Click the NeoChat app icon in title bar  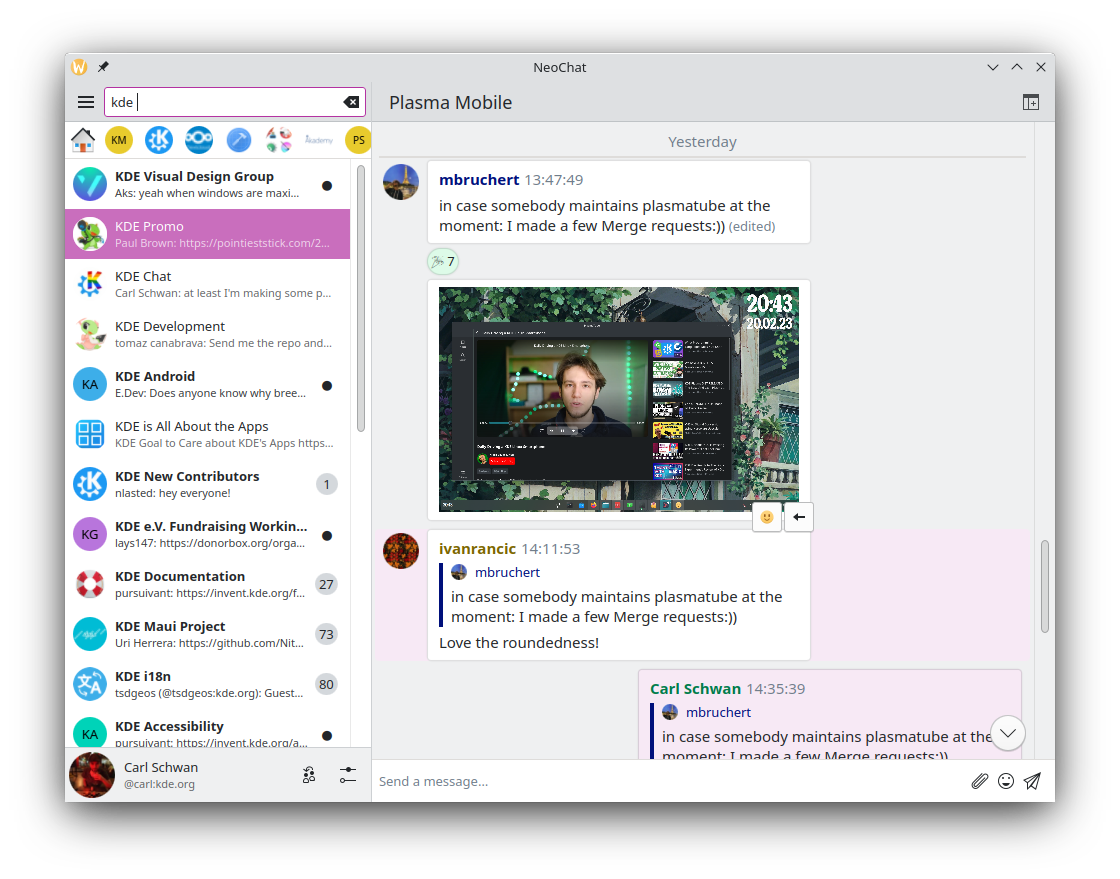pyautogui.click(x=79, y=66)
